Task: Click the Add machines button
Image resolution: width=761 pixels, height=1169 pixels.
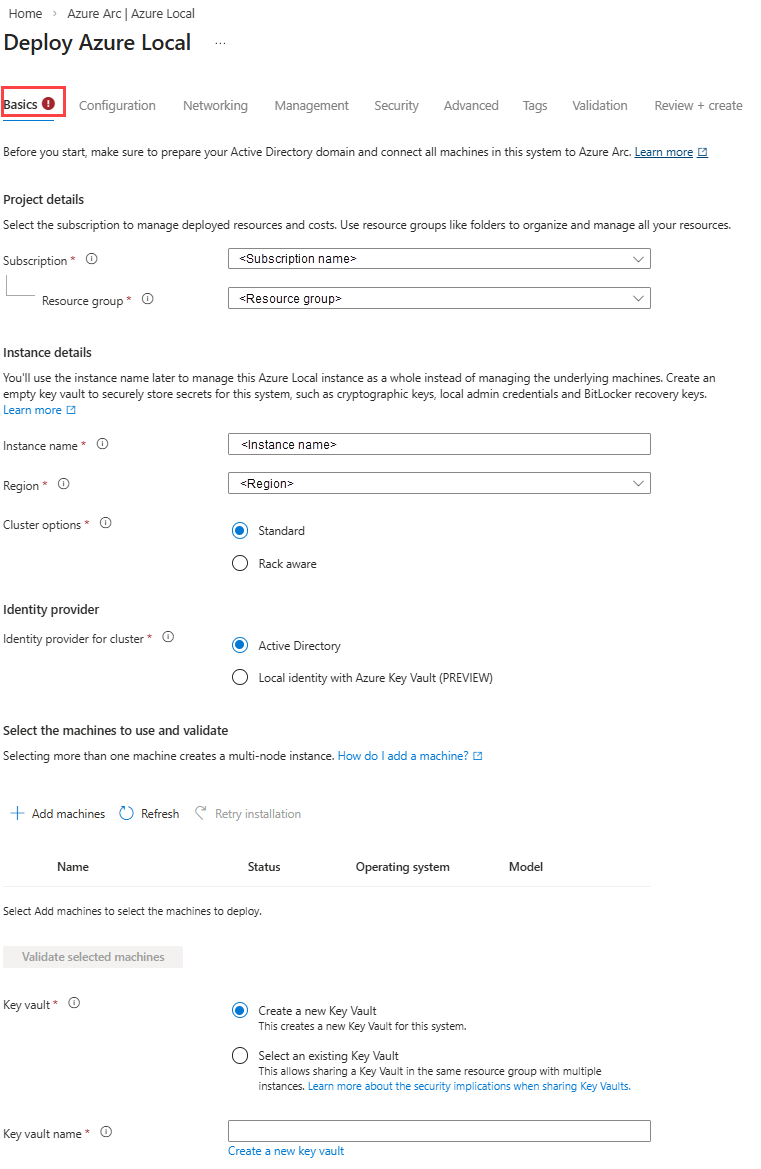Action: pyautogui.click(x=58, y=813)
